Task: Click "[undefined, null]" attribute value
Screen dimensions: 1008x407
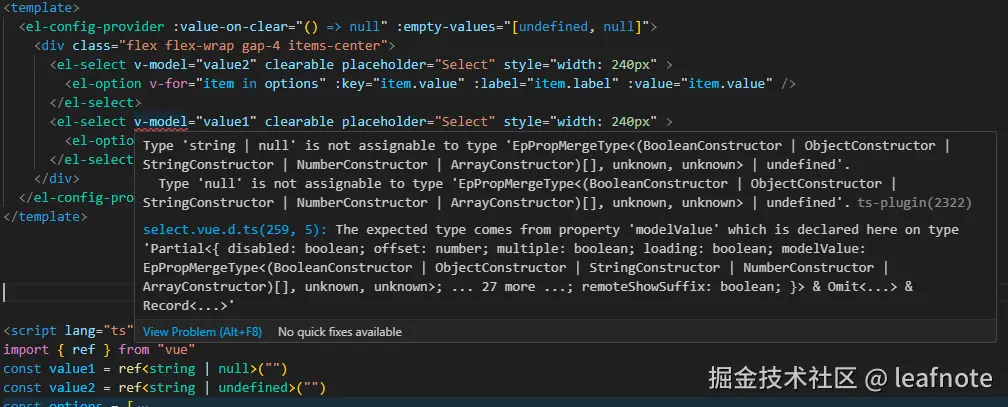Action: point(580,27)
